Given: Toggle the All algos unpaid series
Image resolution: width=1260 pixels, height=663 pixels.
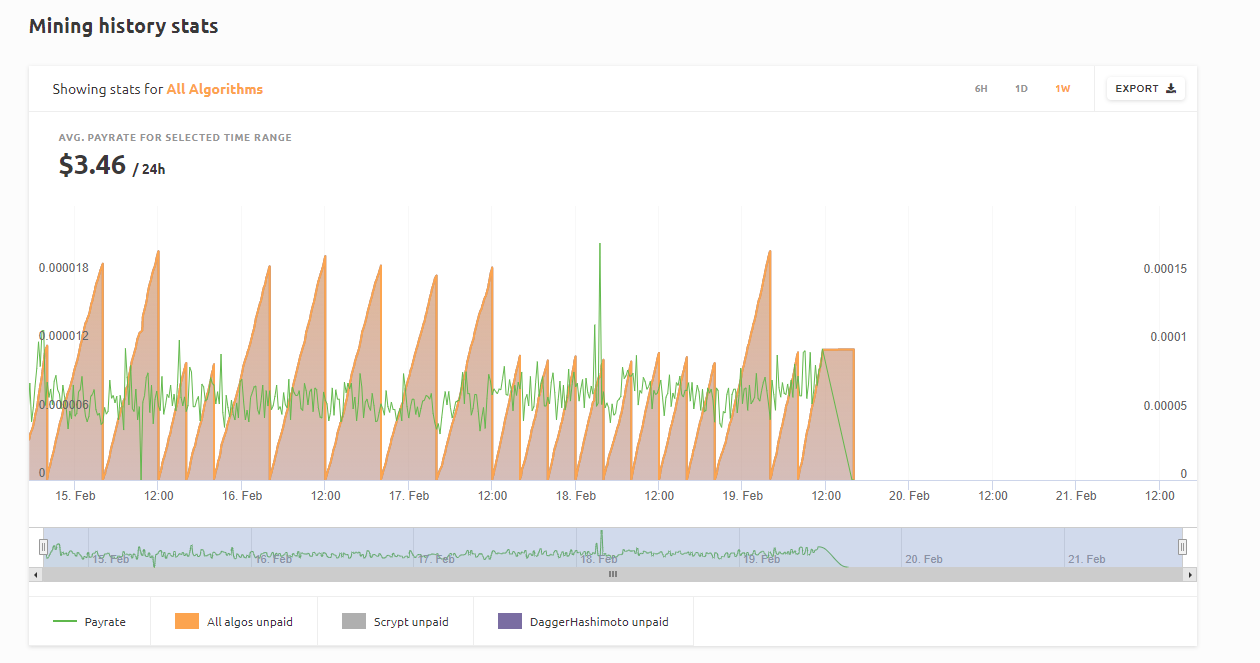Looking at the screenshot, I should pyautogui.click(x=234, y=622).
